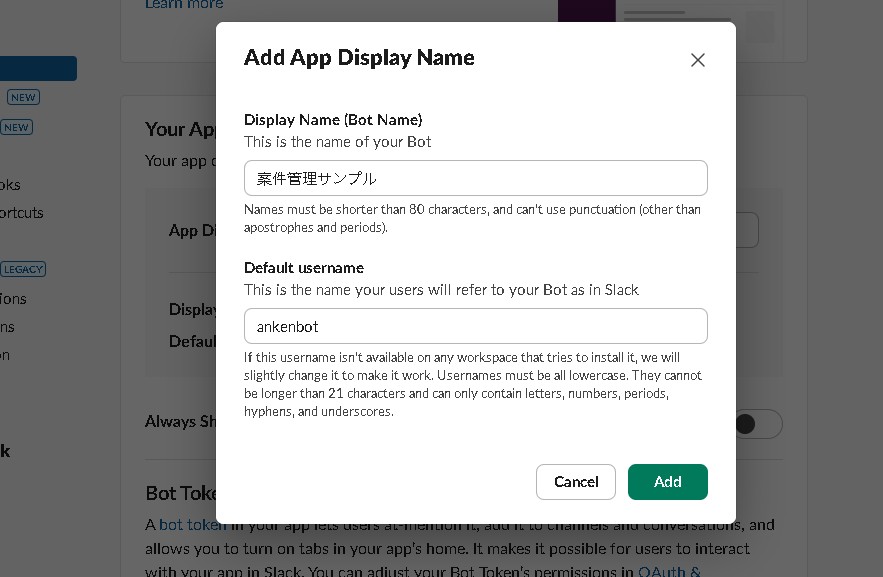Image resolution: width=883 pixels, height=577 pixels.
Task: Click the Display Name (Bot Name) field
Action: click(x=476, y=179)
